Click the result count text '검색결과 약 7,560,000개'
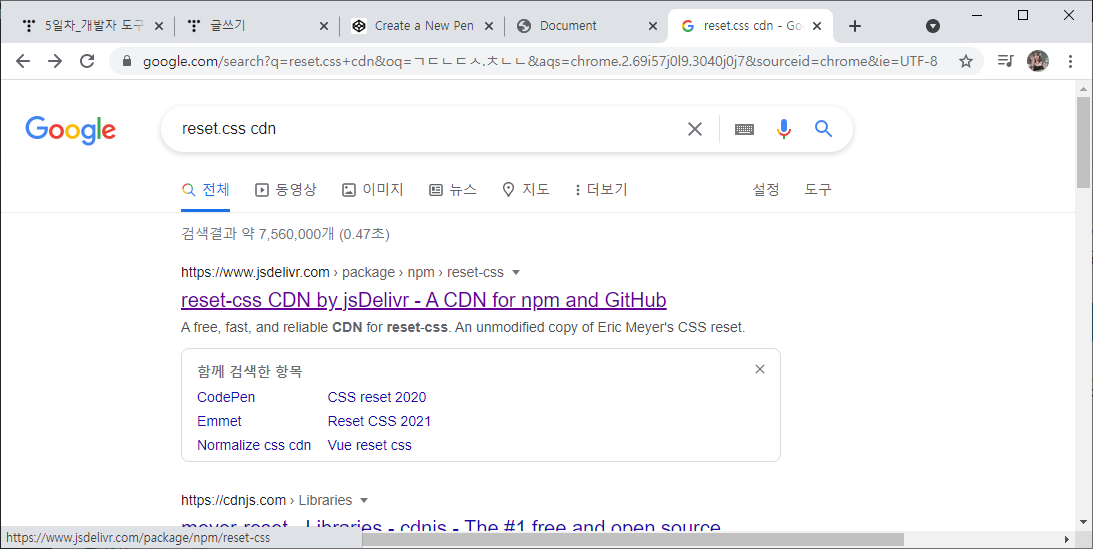The width and height of the screenshot is (1093, 549). coord(258,234)
